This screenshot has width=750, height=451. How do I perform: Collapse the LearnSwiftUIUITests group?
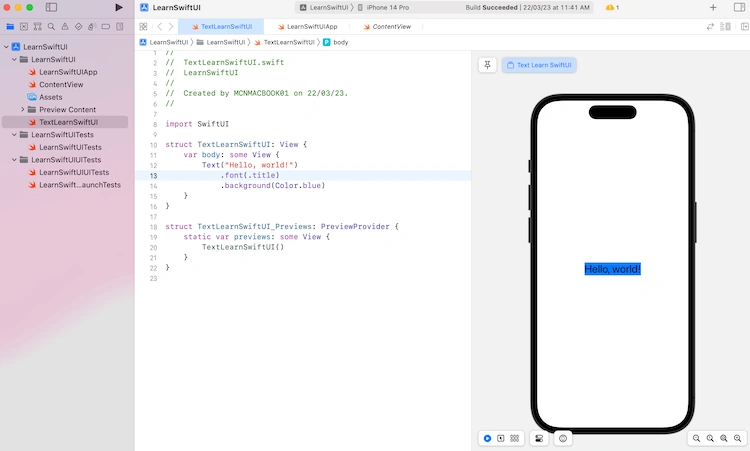(14, 160)
